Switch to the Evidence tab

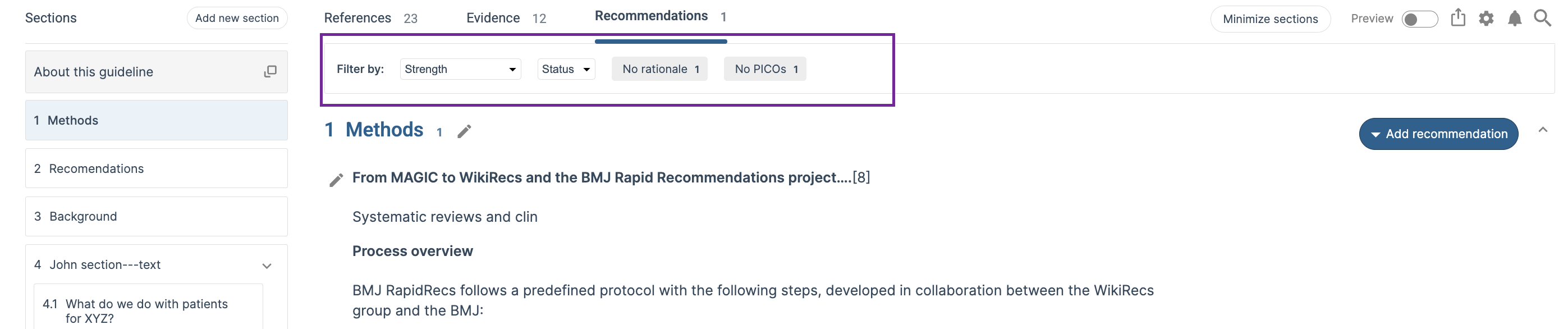[x=506, y=19]
